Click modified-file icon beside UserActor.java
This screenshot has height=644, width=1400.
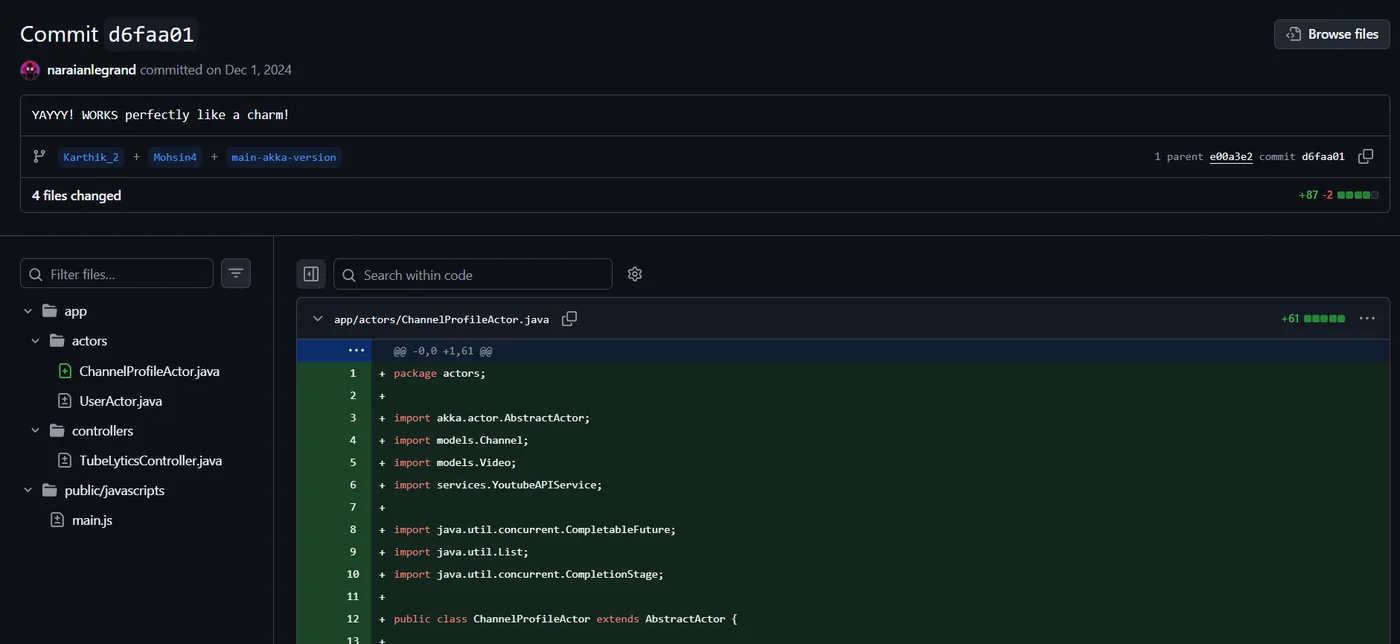click(66, 401)
